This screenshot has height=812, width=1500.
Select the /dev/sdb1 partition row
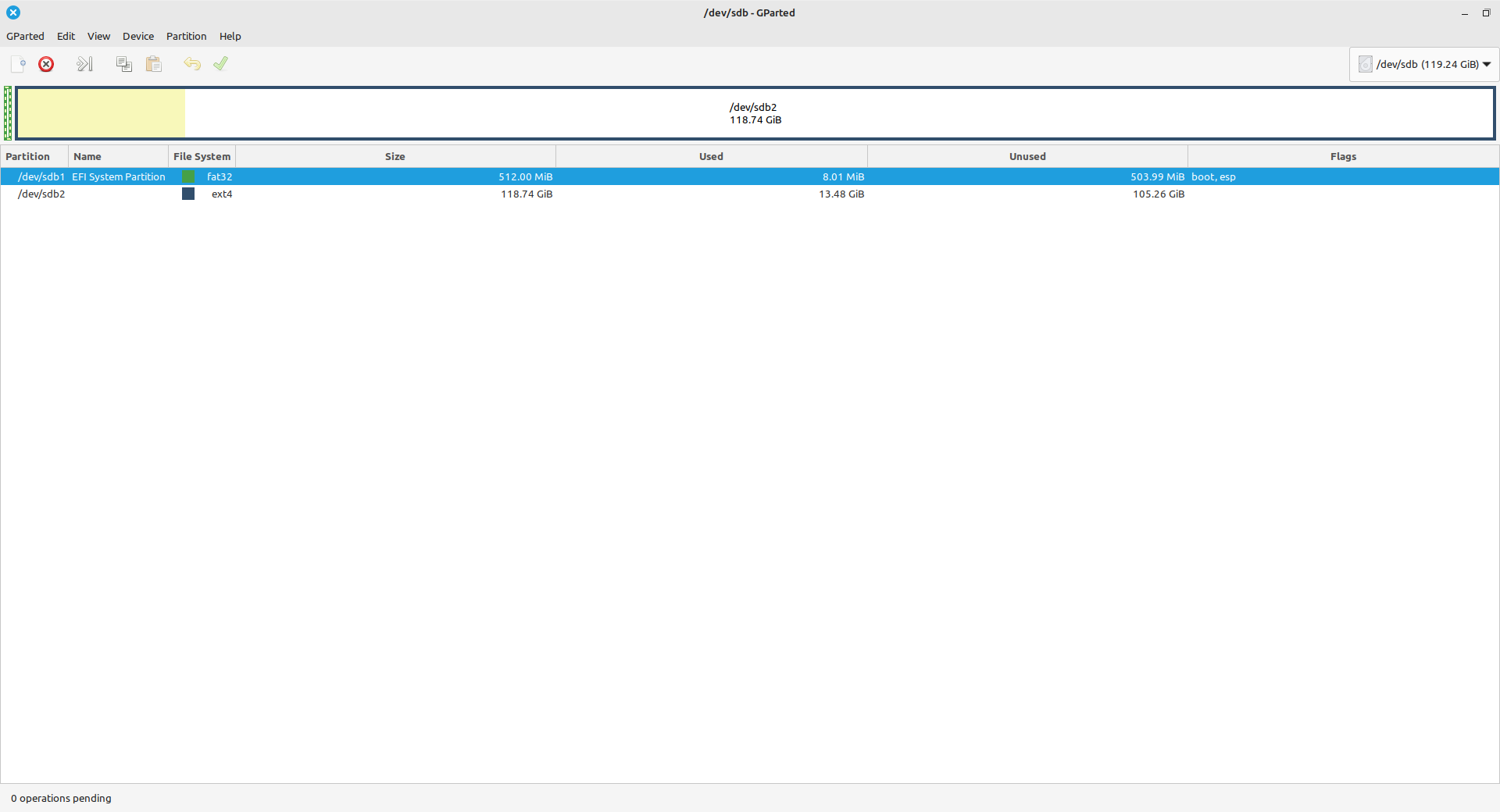(750, 176)
